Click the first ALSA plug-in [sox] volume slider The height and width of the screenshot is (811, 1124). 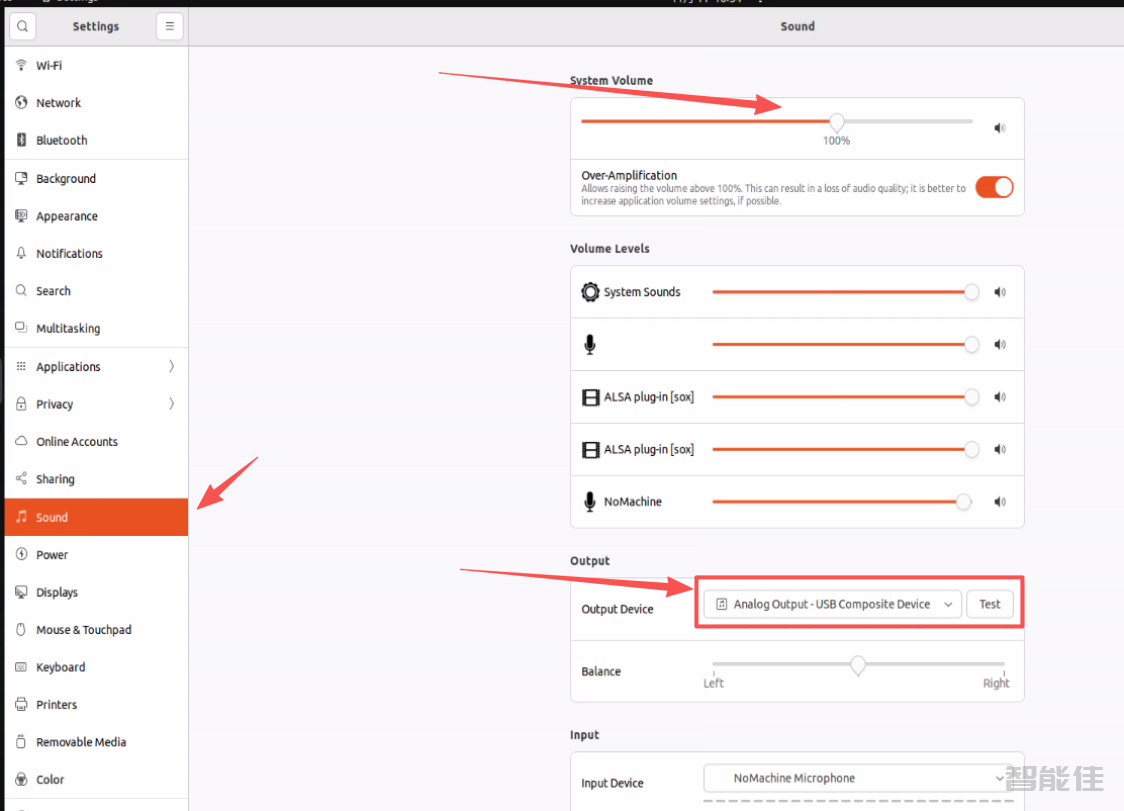click(840, 397)
